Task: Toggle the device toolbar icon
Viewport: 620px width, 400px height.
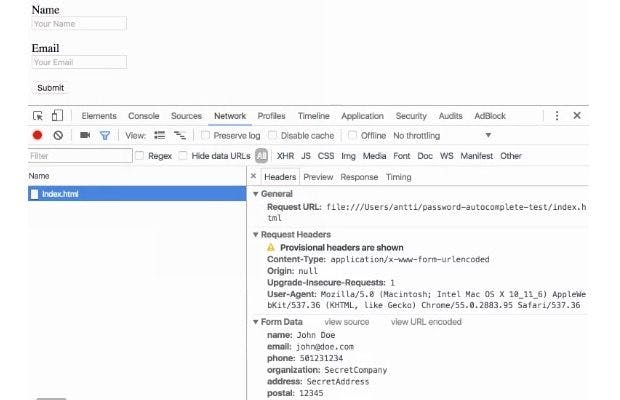Action: click(x=57, y=115)
